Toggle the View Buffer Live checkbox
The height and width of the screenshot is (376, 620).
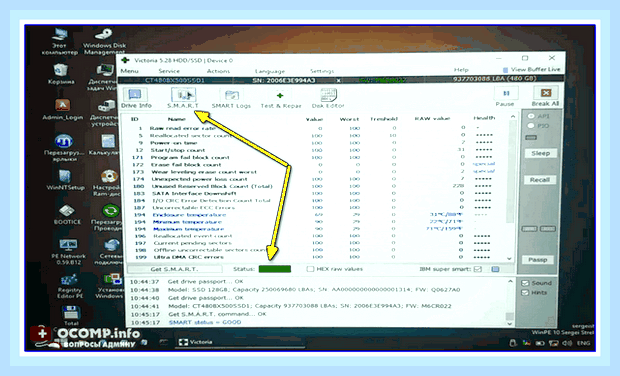tap(505, 70)
